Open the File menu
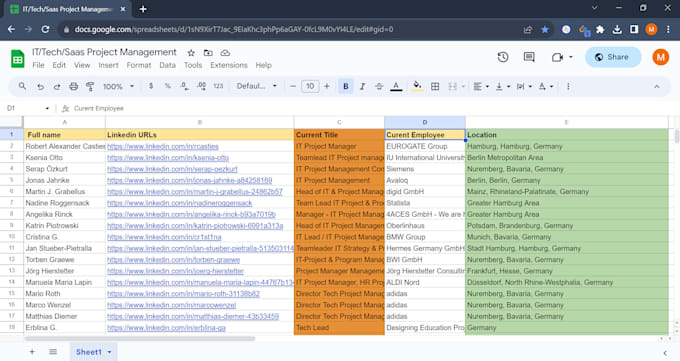 38,65
